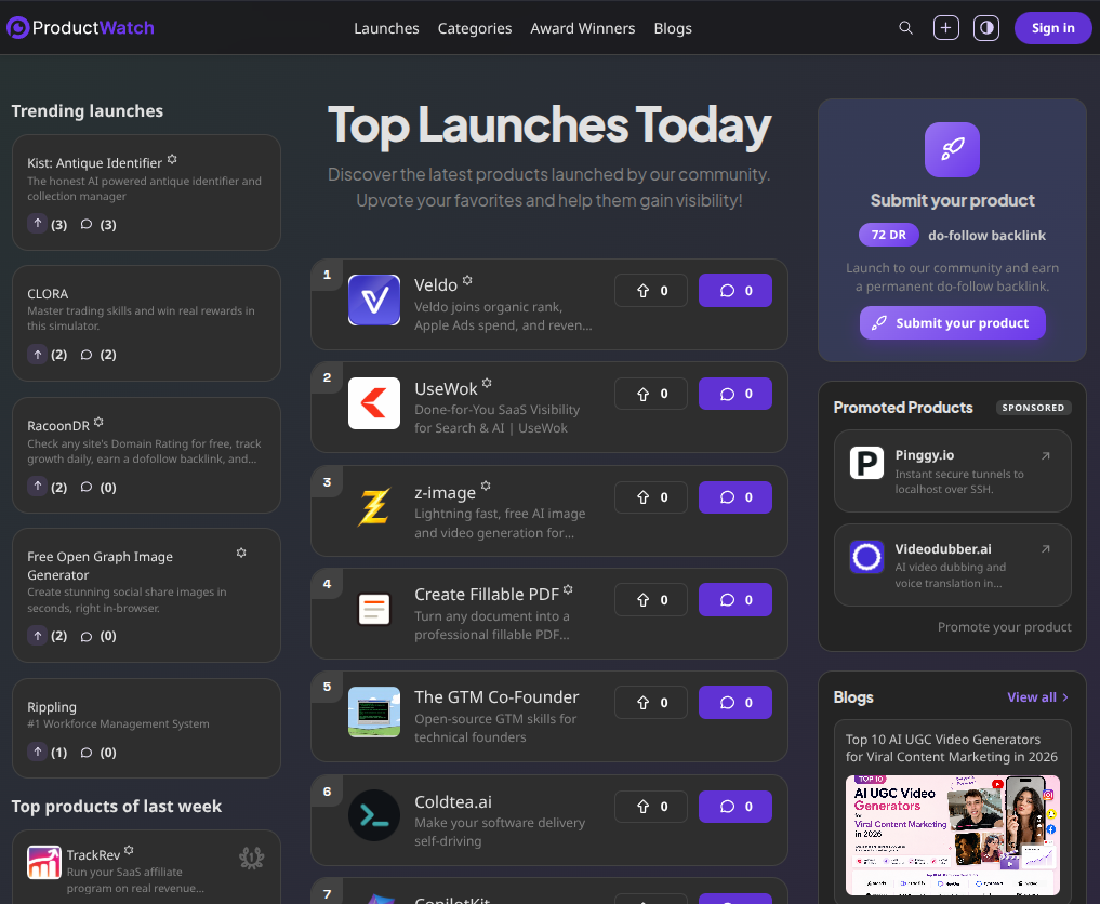Open comments for Veldo
This screenshot has width=1100, height=904.
coord(735,290)
